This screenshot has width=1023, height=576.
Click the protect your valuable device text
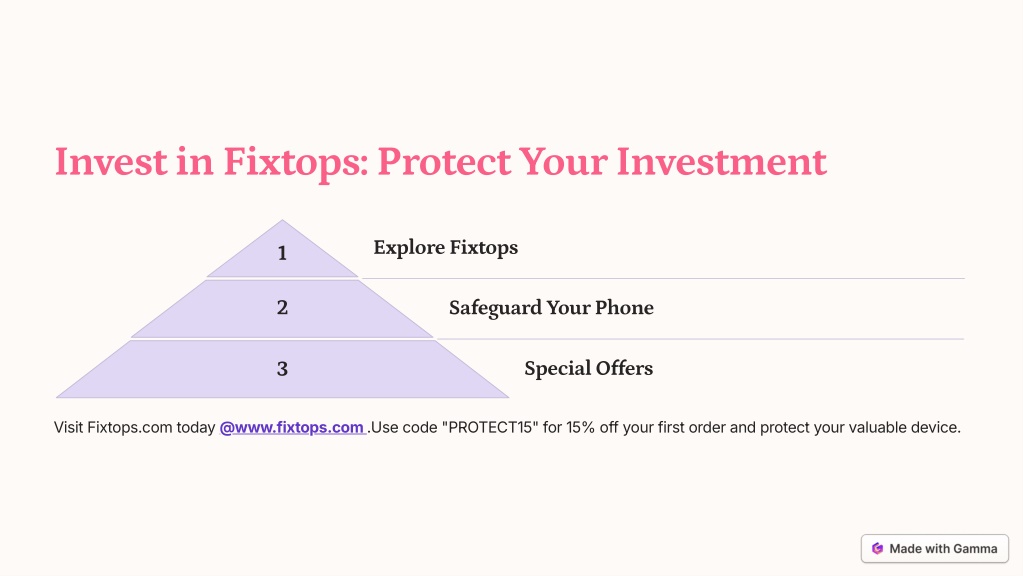coord(860,428)
